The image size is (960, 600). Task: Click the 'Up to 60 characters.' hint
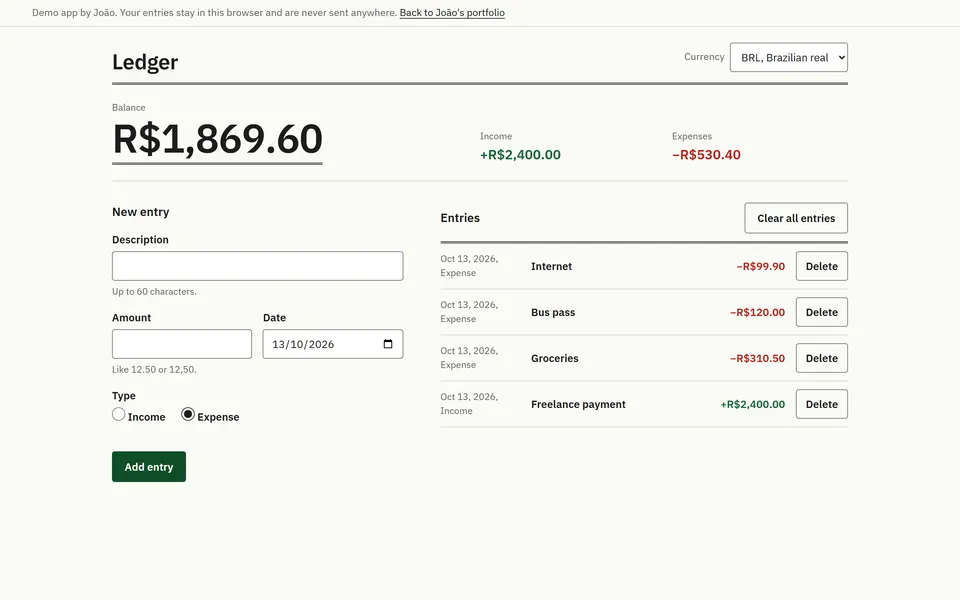pyautogui.click(x=154, y=291)
